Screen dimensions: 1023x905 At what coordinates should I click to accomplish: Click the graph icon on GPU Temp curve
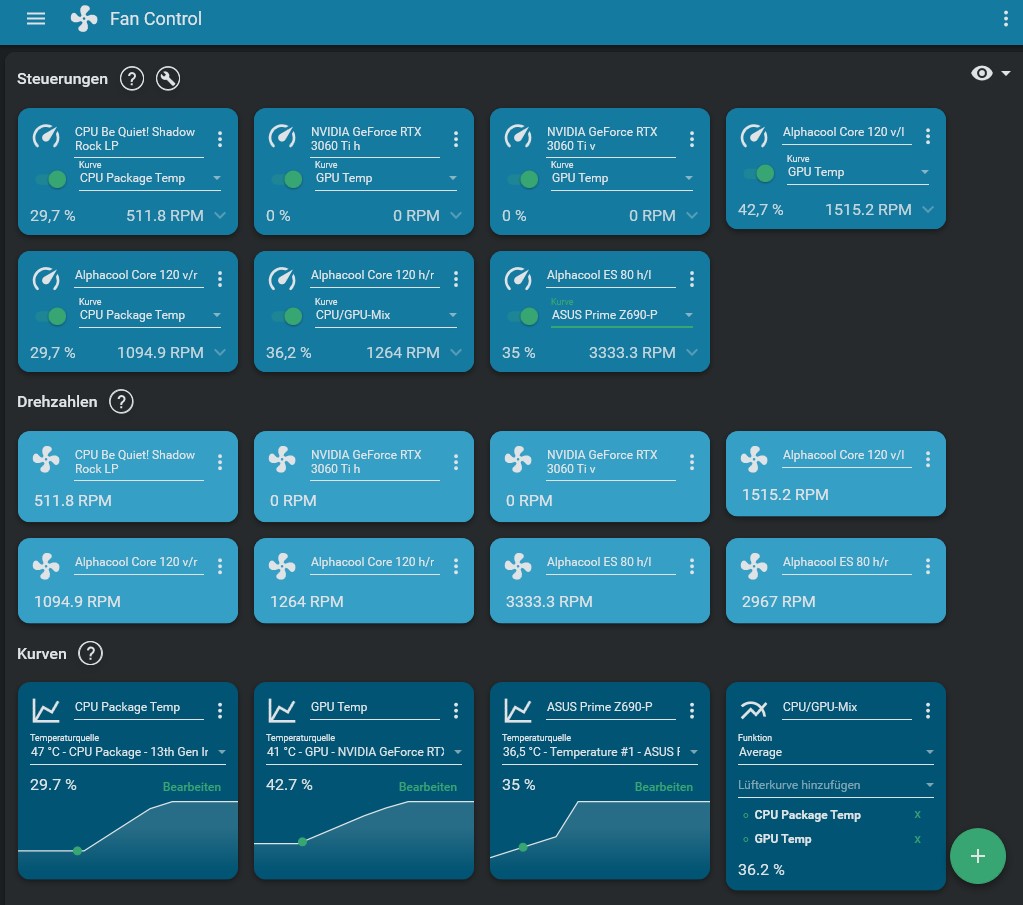282,710
